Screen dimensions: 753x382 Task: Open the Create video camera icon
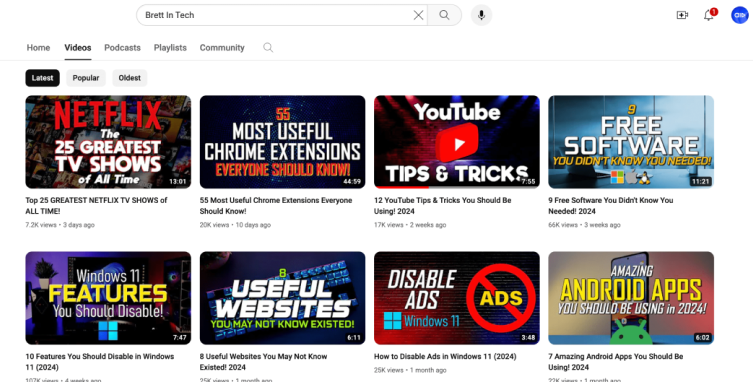(682, 15)
